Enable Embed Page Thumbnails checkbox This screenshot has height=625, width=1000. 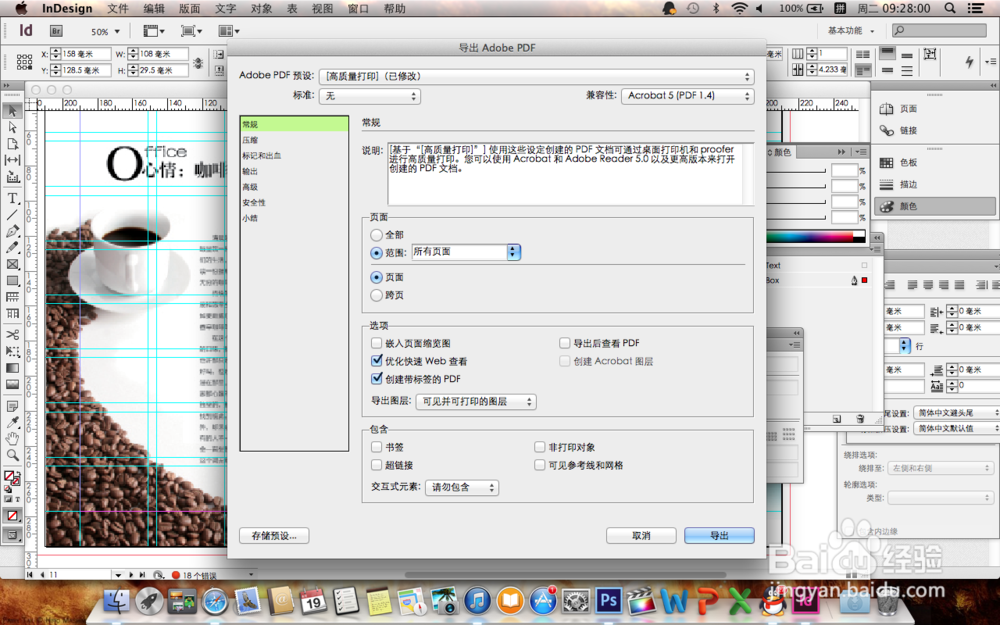pyautogui.click(x=376, y=343)
